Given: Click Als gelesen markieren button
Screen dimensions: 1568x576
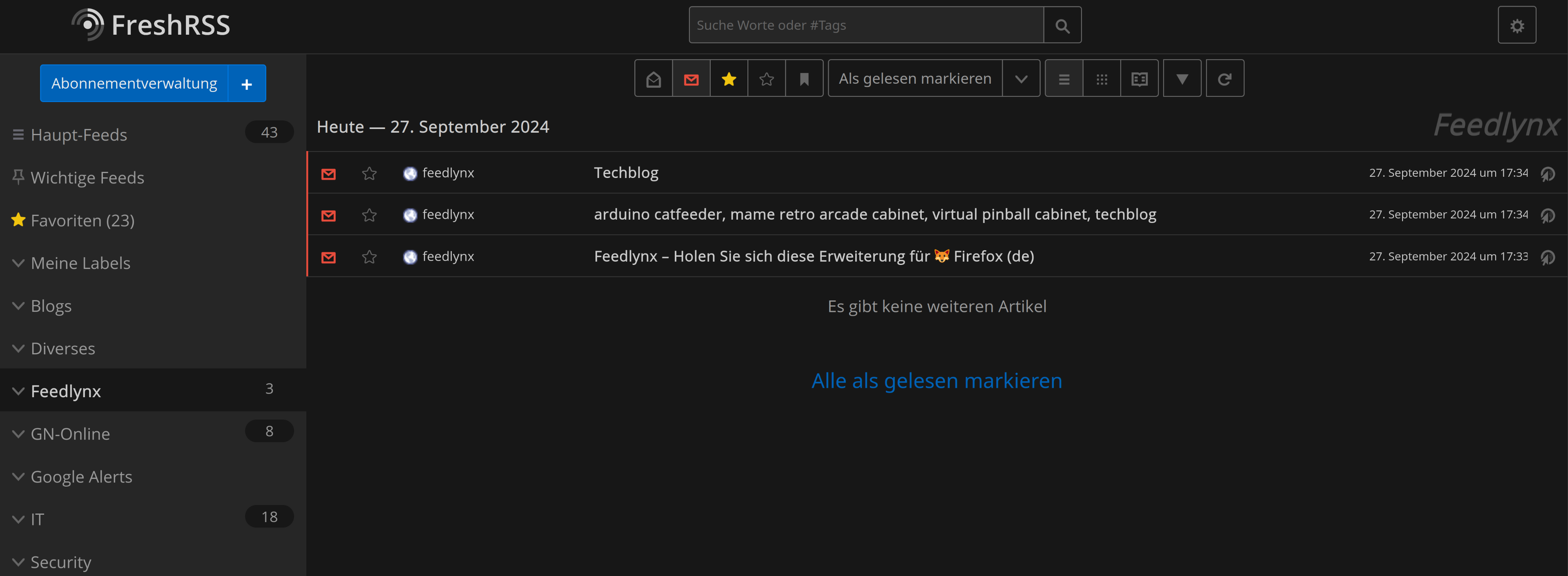Looking at the screenshot, I should click(915, 78).
